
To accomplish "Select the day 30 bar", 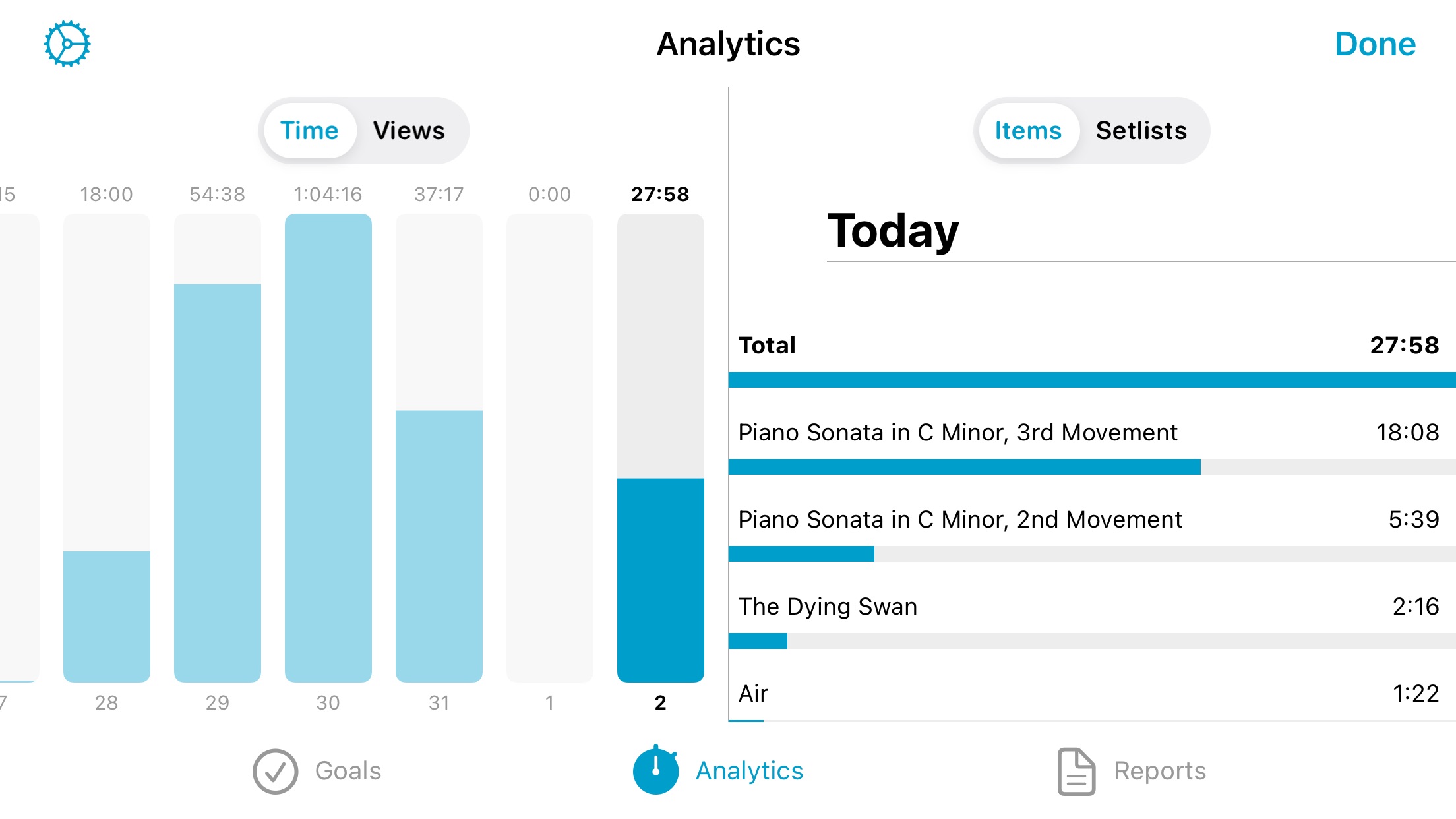I will click(x=328, y=448).
